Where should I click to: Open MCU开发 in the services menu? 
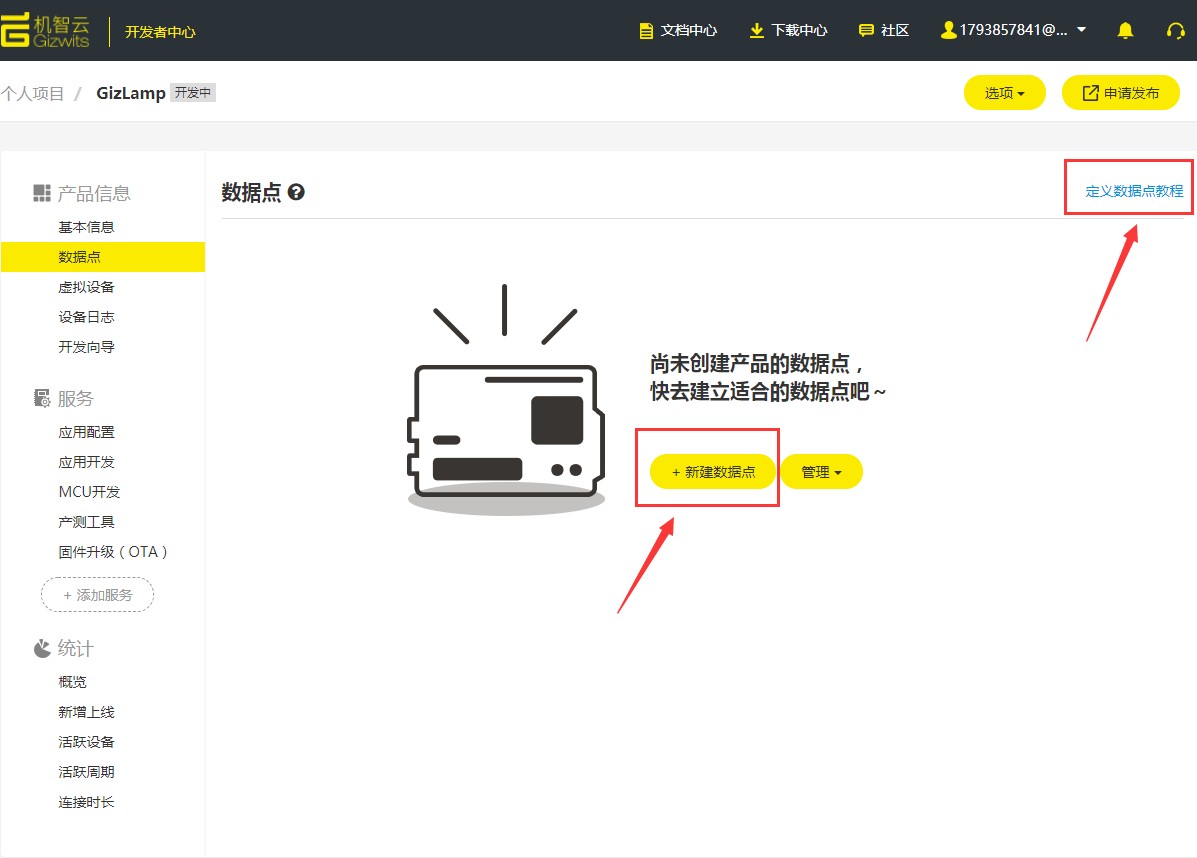89,492
